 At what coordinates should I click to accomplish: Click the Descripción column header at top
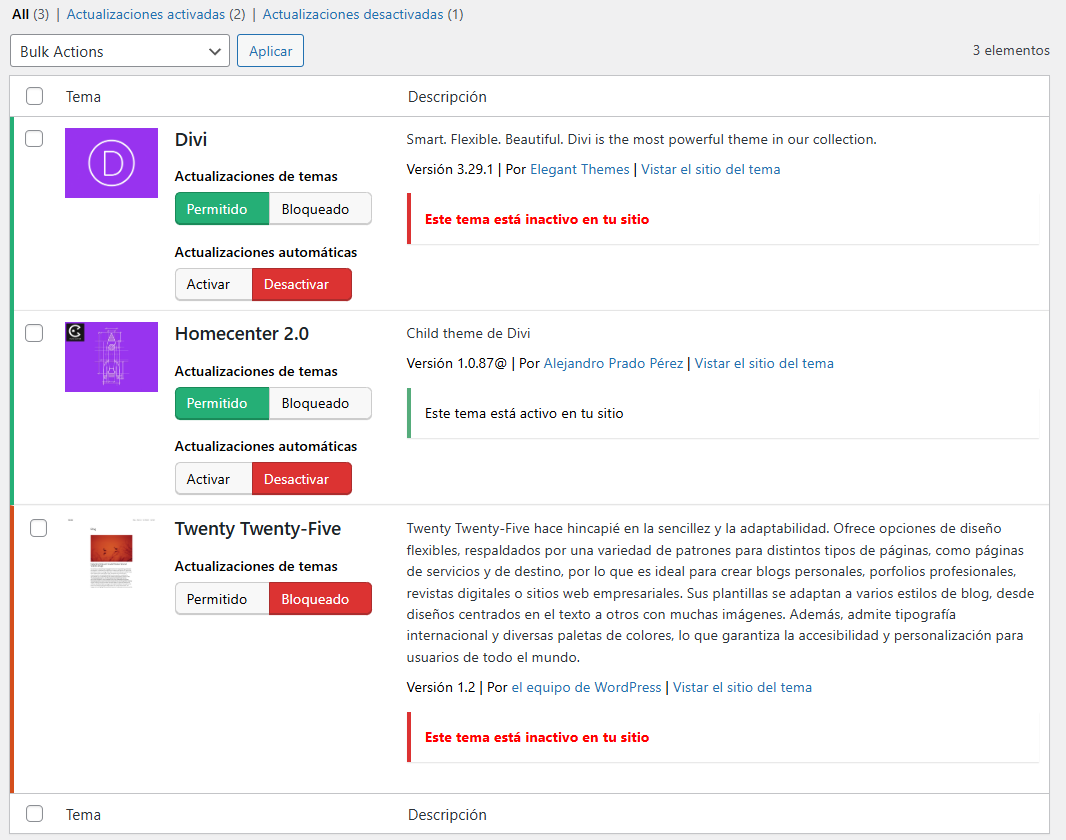[447, 97]
